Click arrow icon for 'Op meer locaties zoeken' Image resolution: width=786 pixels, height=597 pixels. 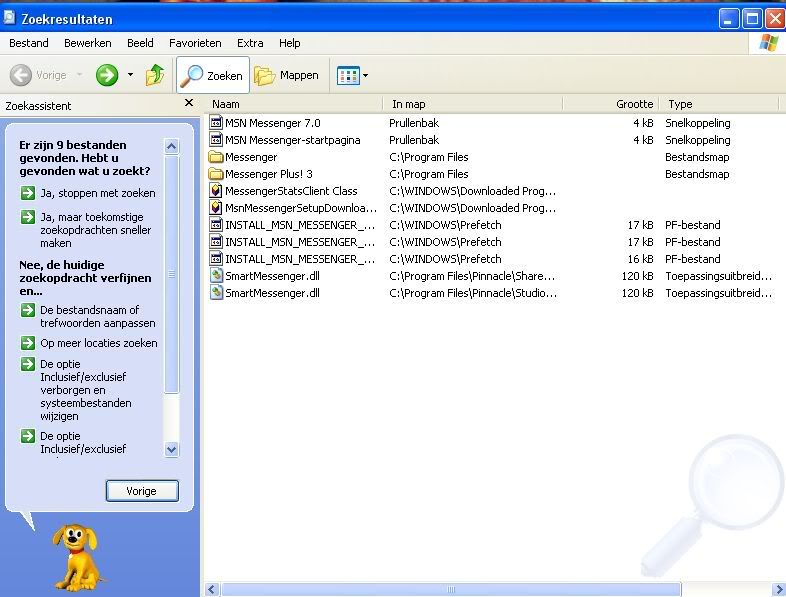(28, 343)
